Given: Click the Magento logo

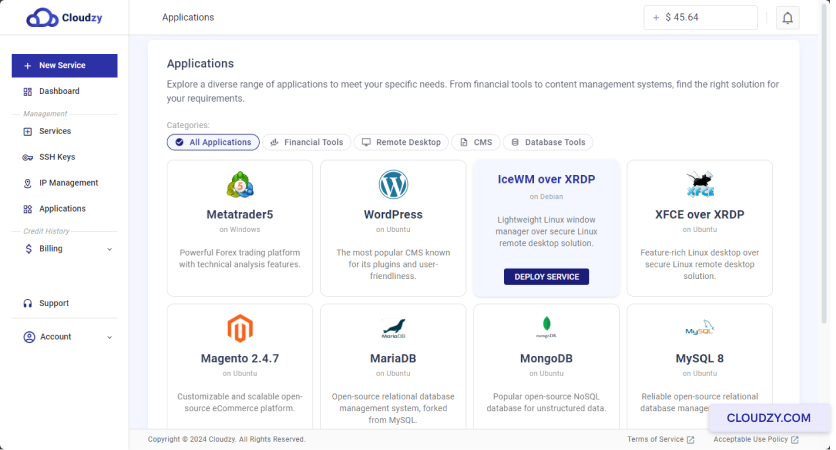Looking at the screenshot, I should tap(240, 328).
